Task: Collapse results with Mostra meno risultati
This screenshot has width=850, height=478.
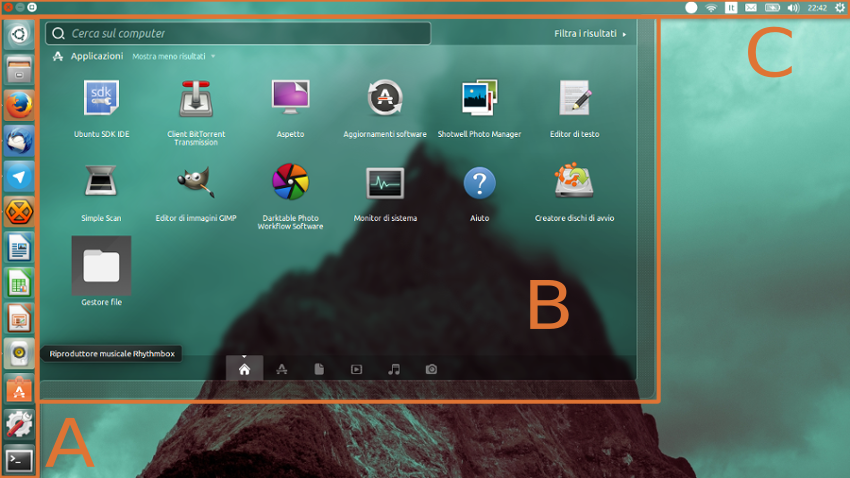Action: pos(172,57)
